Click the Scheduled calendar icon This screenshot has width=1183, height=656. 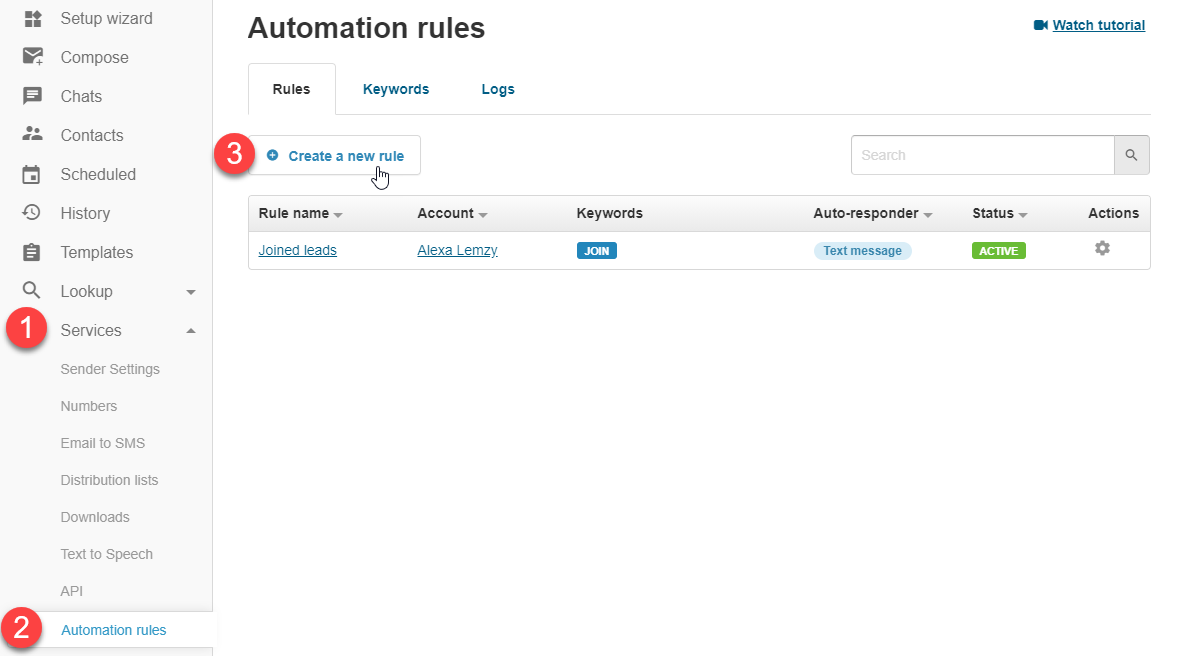[x=31, y=174]
